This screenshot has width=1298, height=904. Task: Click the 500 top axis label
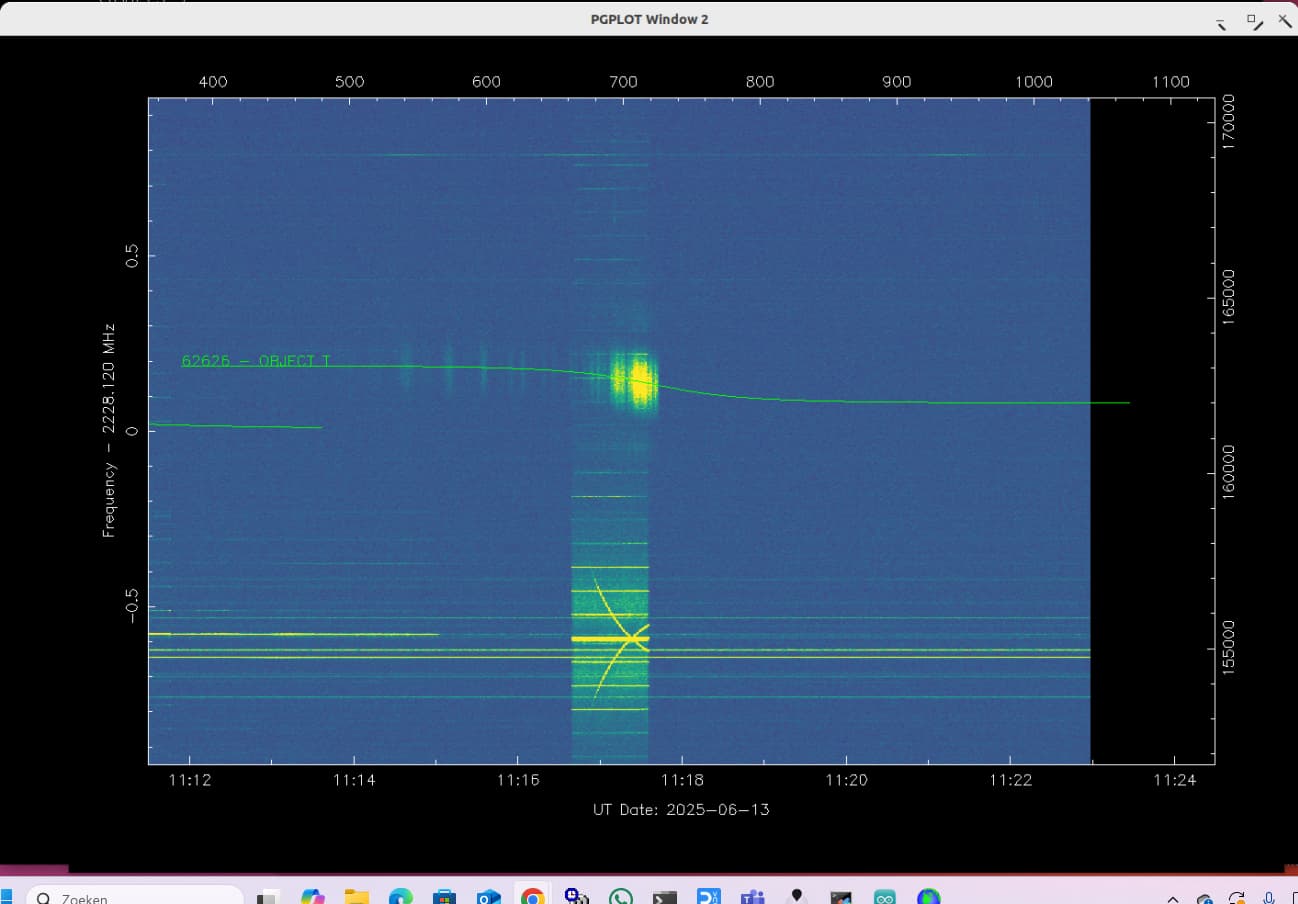(349, 82)
